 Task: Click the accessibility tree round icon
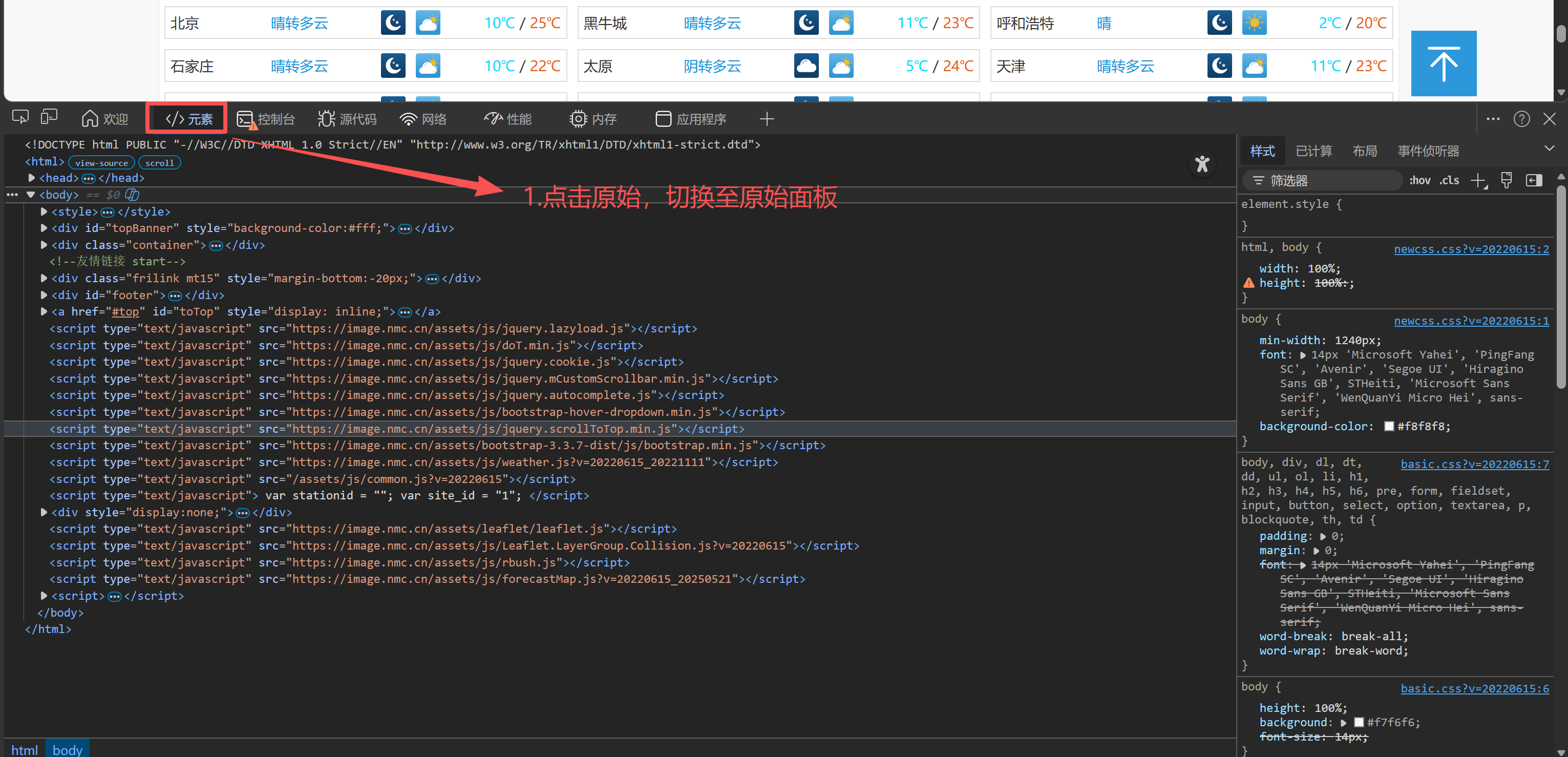pos(1201,164)
